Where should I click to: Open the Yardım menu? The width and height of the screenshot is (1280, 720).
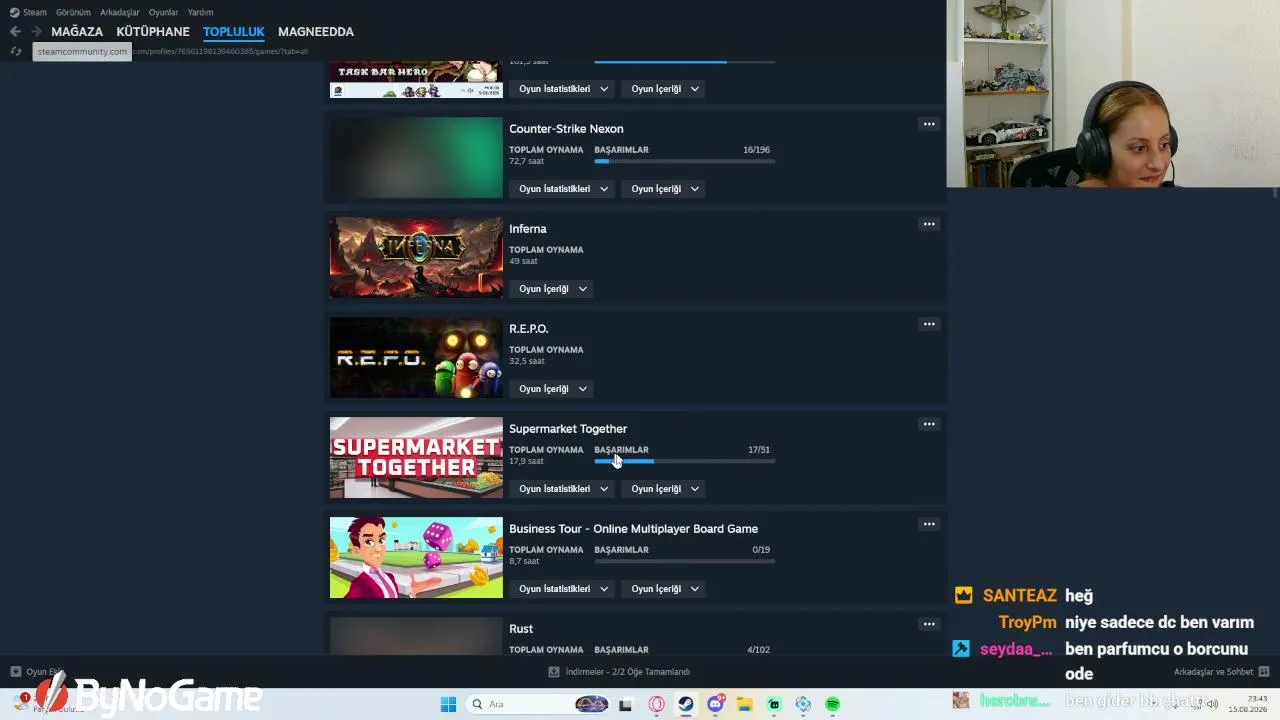[x=200, y=12]
